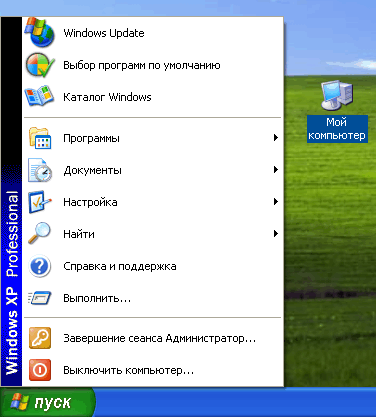Screen dimensions: 376x417
Task: Click the Найти magnifying glass icon
Action: pos(39,233)
